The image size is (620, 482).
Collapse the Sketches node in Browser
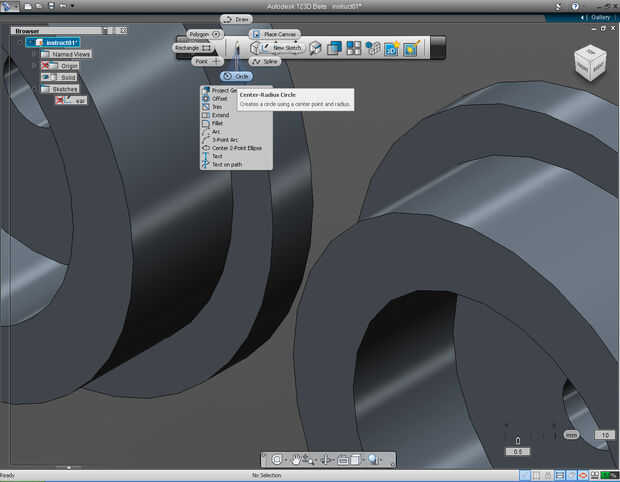click(x=34, y=89)
